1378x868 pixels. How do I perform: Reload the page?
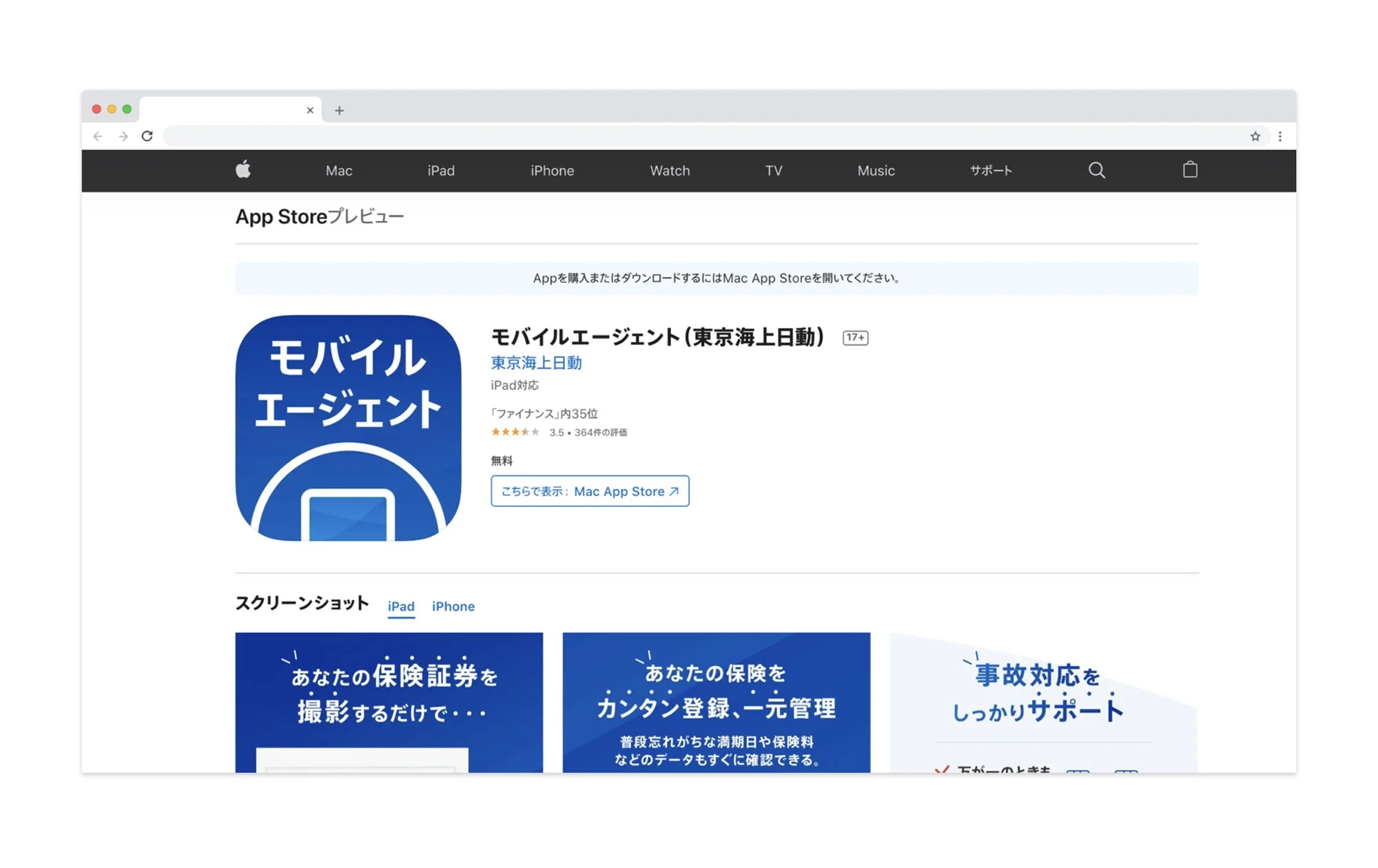tap(147, 136)
